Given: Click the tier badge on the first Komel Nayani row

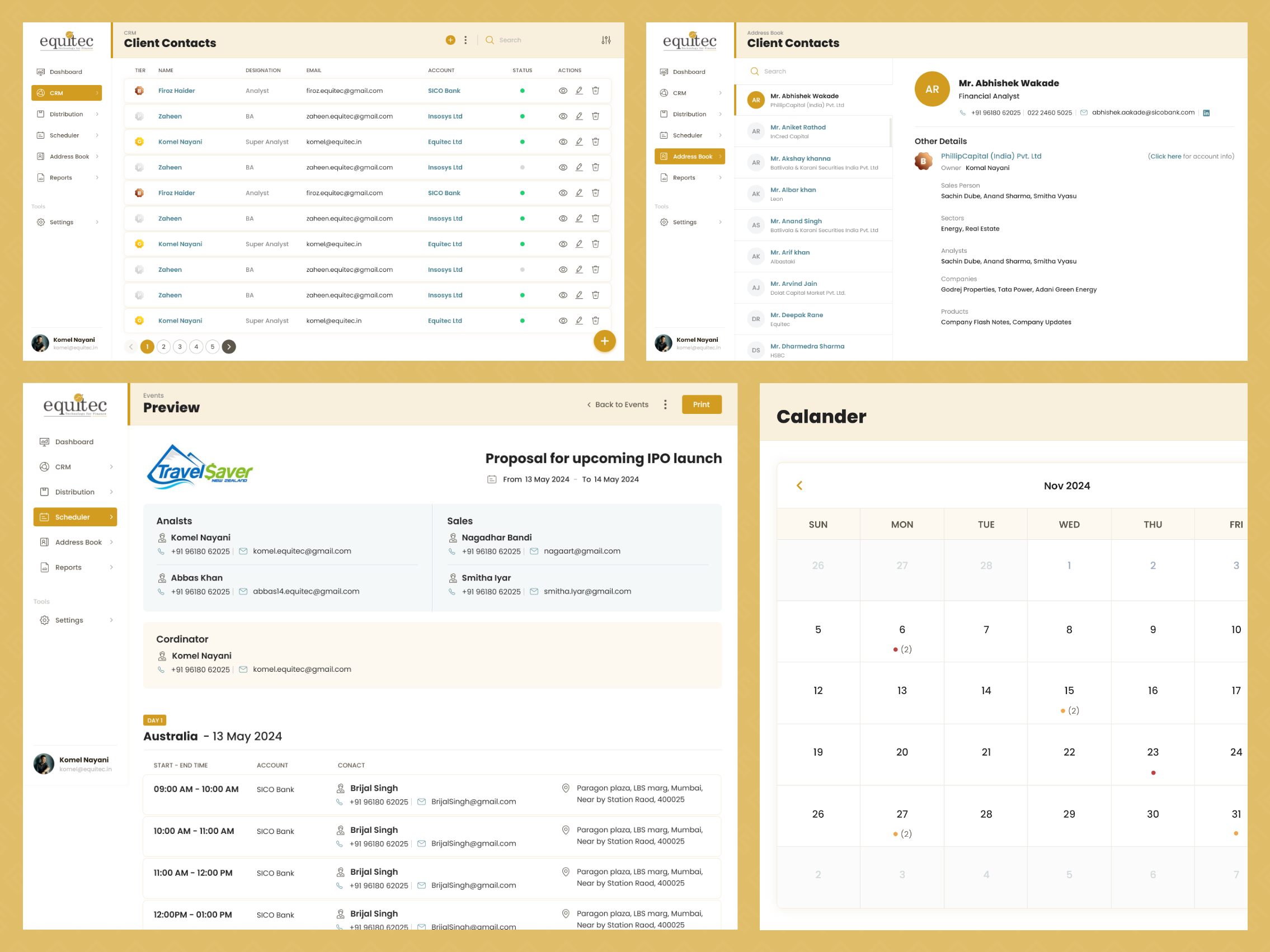Looking at the screenshot, I should click(139, 142).
